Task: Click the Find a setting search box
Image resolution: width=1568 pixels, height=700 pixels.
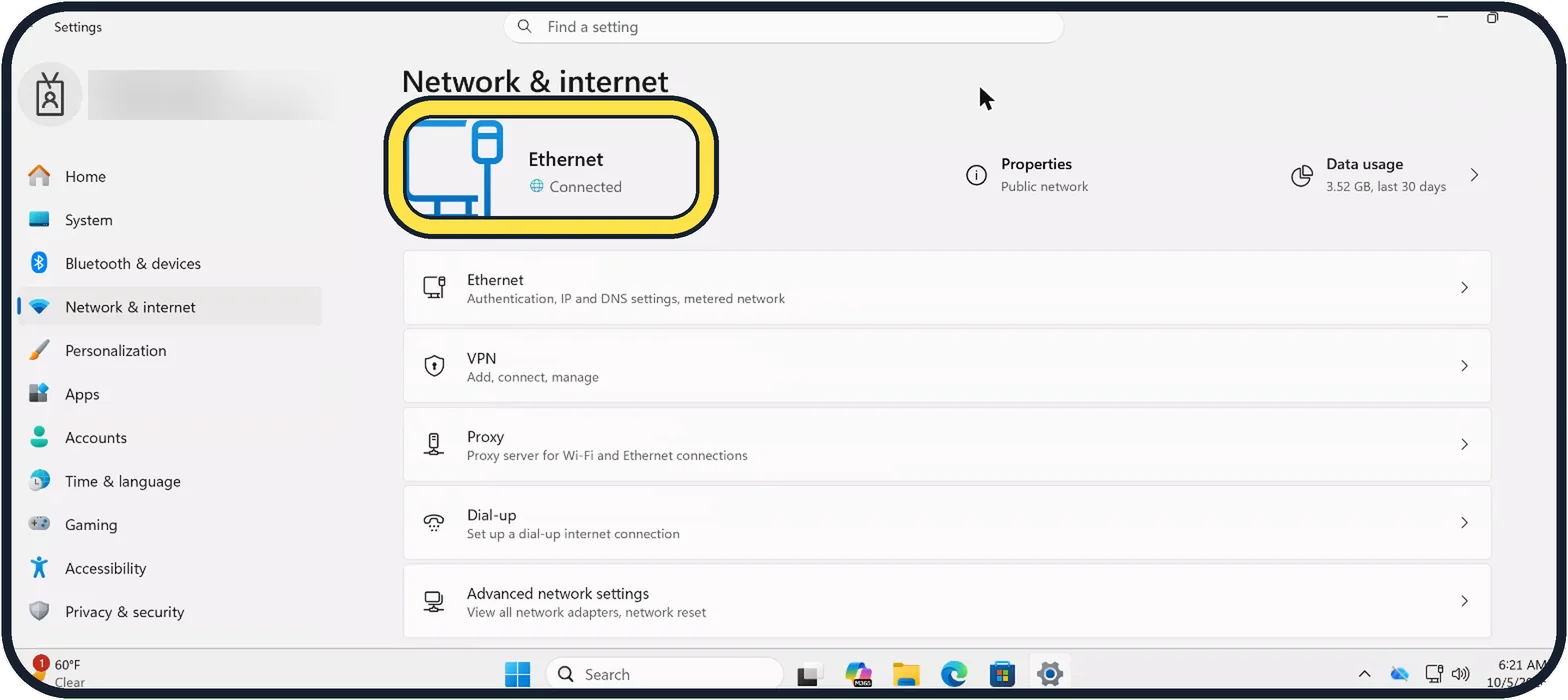Action: click(x=783, y=27)
